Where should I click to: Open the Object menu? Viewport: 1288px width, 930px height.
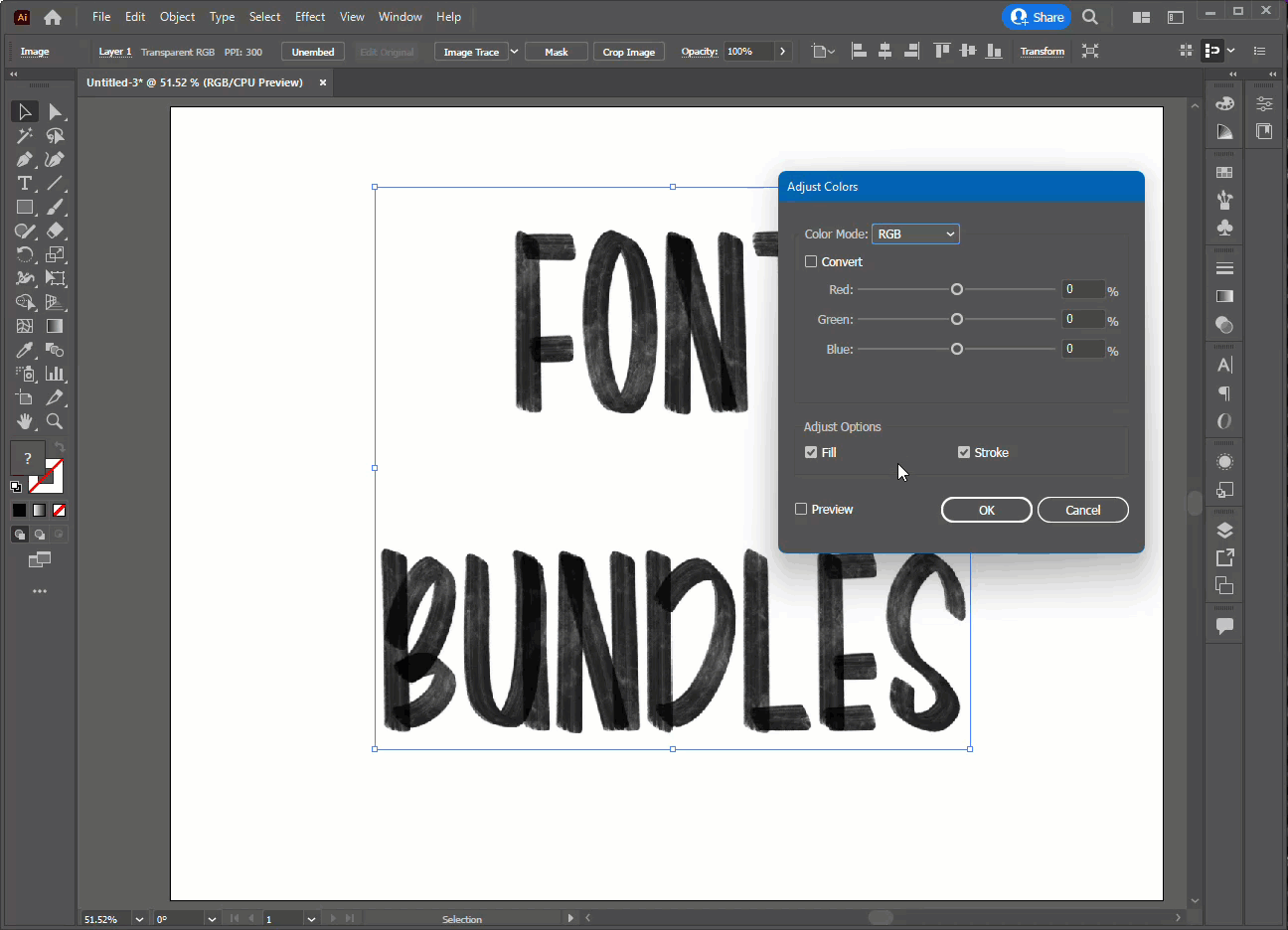[x=178, y=17]
